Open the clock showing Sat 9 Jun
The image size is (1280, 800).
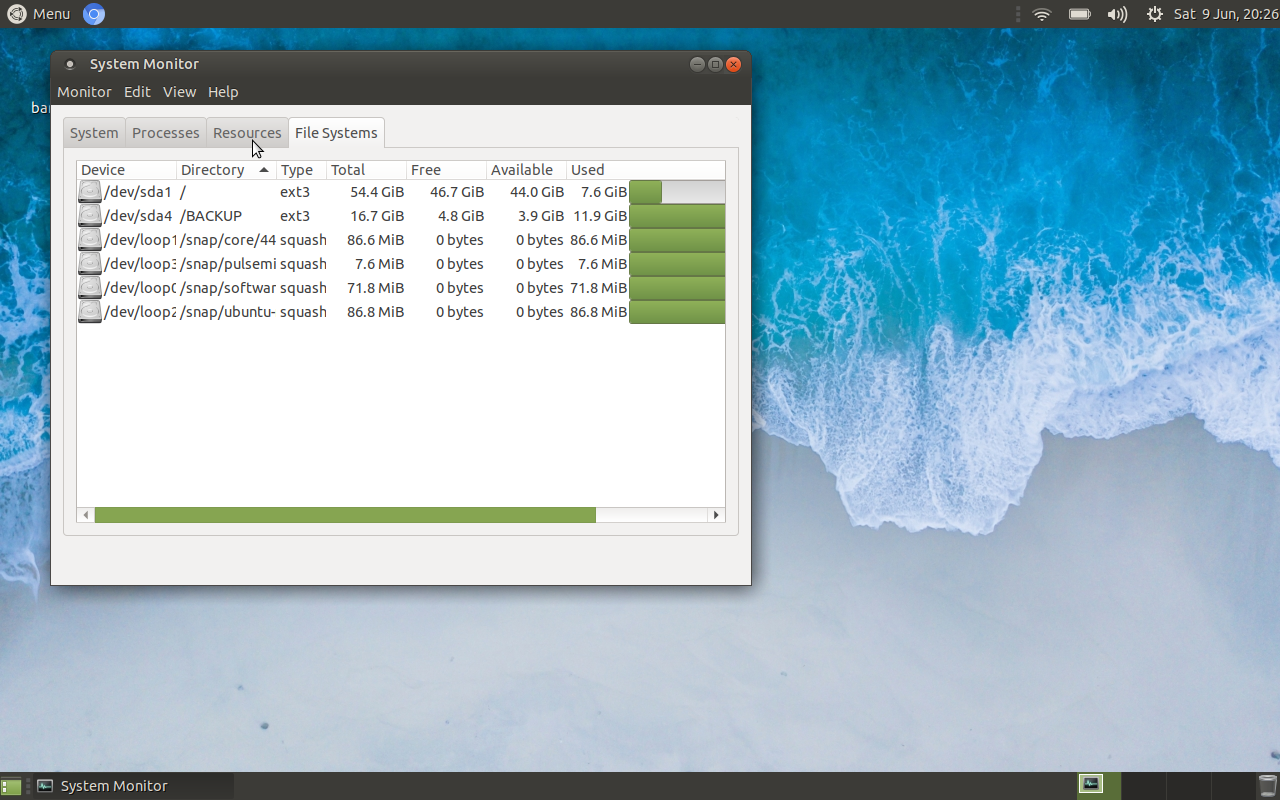(1226, 14)
